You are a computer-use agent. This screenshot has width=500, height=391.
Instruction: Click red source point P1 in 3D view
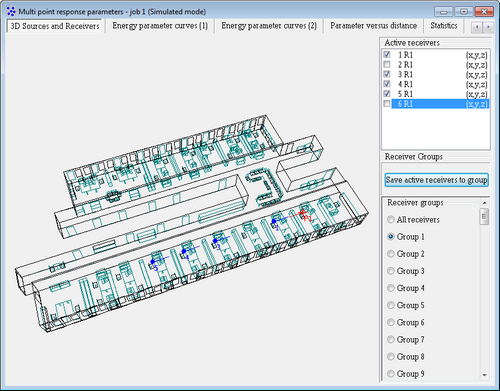pyautogui.click(x=303, y=213)
